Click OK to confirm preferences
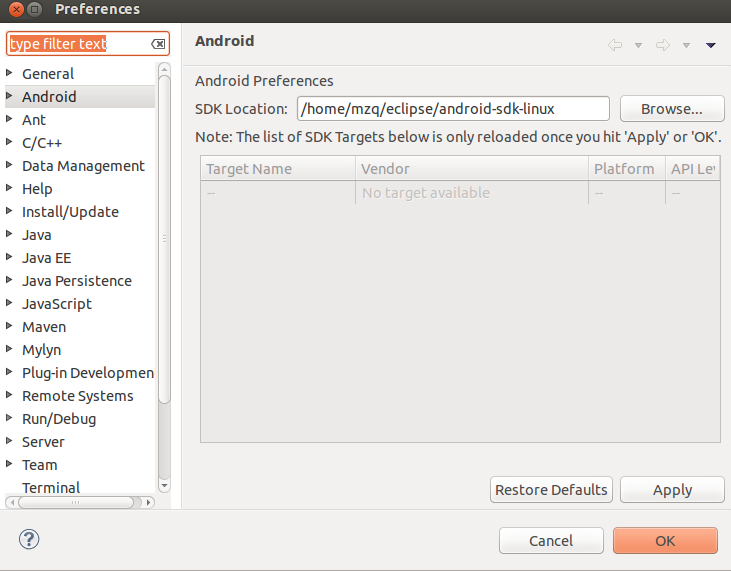731x571 pixels. [665, 541]
